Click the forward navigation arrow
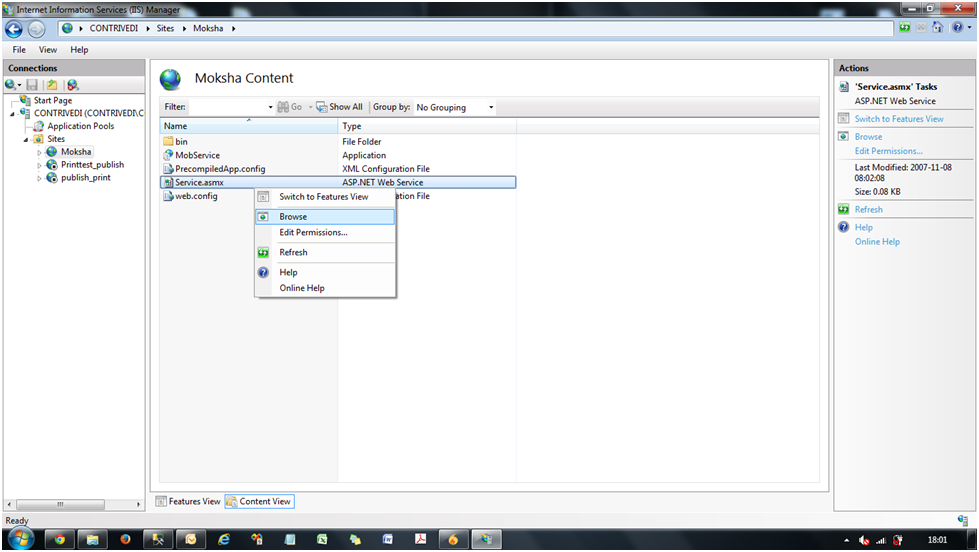Screen dimensions: 979x552 click(36, 29)
